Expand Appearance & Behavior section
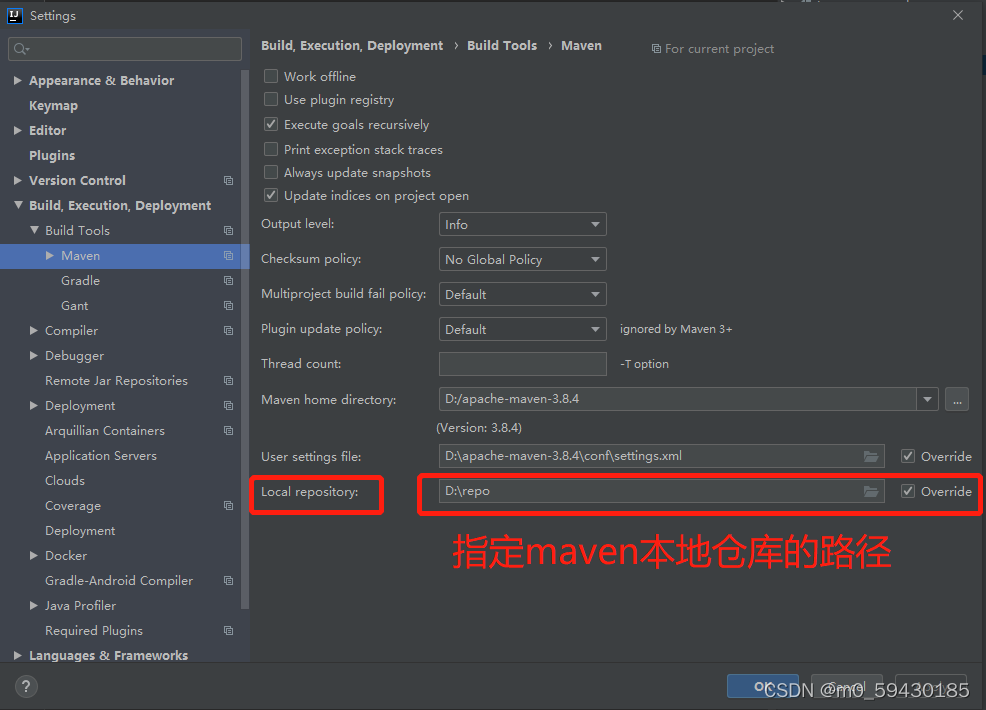986x710 pixels. point(18,80)
